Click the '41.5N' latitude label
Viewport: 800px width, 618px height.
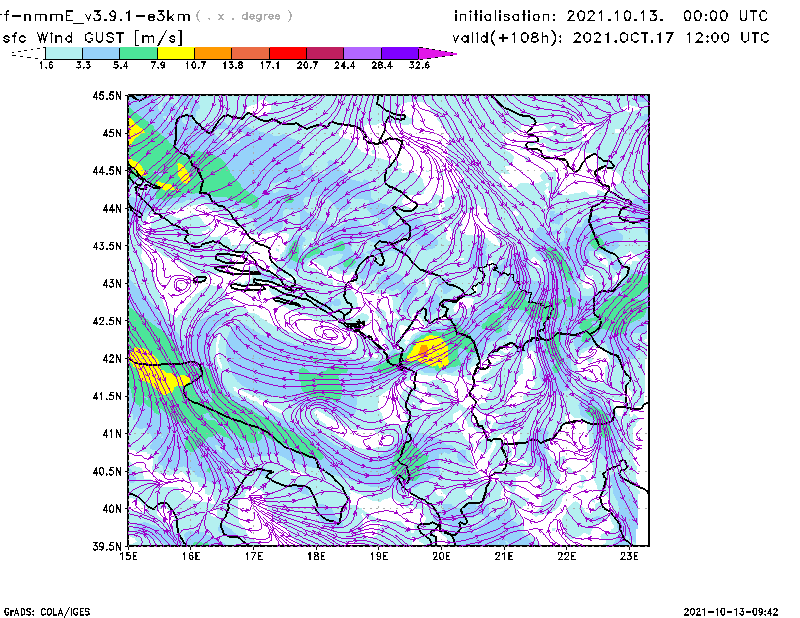click(107, 396)
